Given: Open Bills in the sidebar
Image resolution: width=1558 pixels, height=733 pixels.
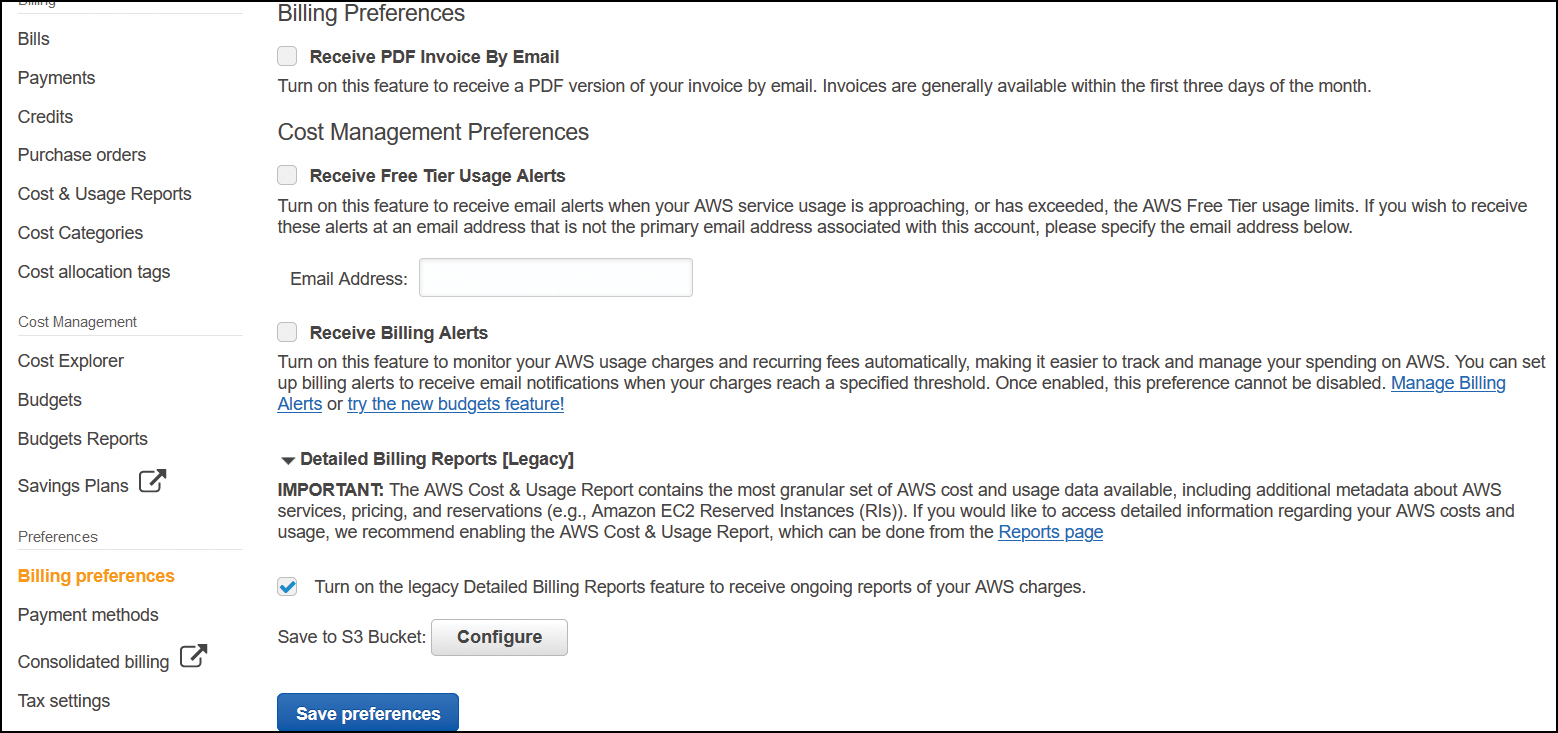Looking at the screenshot, I should 34,39.
